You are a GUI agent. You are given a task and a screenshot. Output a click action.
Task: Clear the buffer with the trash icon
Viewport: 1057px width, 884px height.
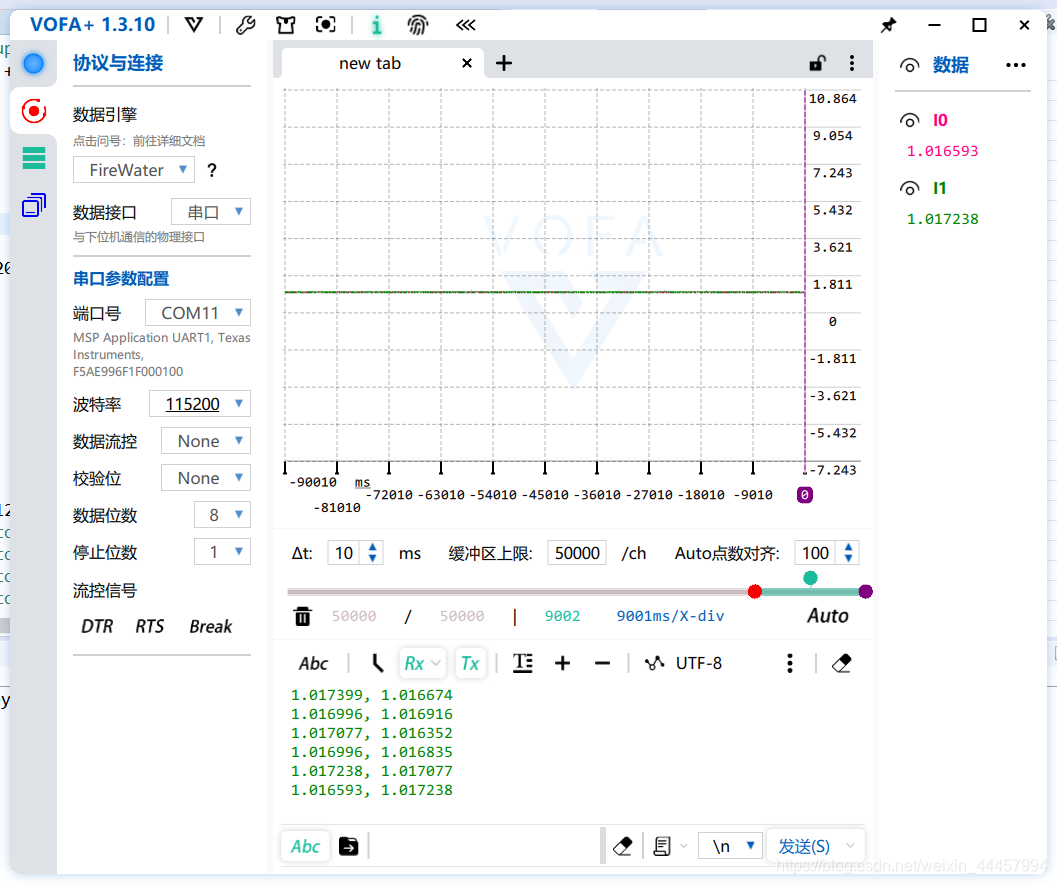coord(304,616)
